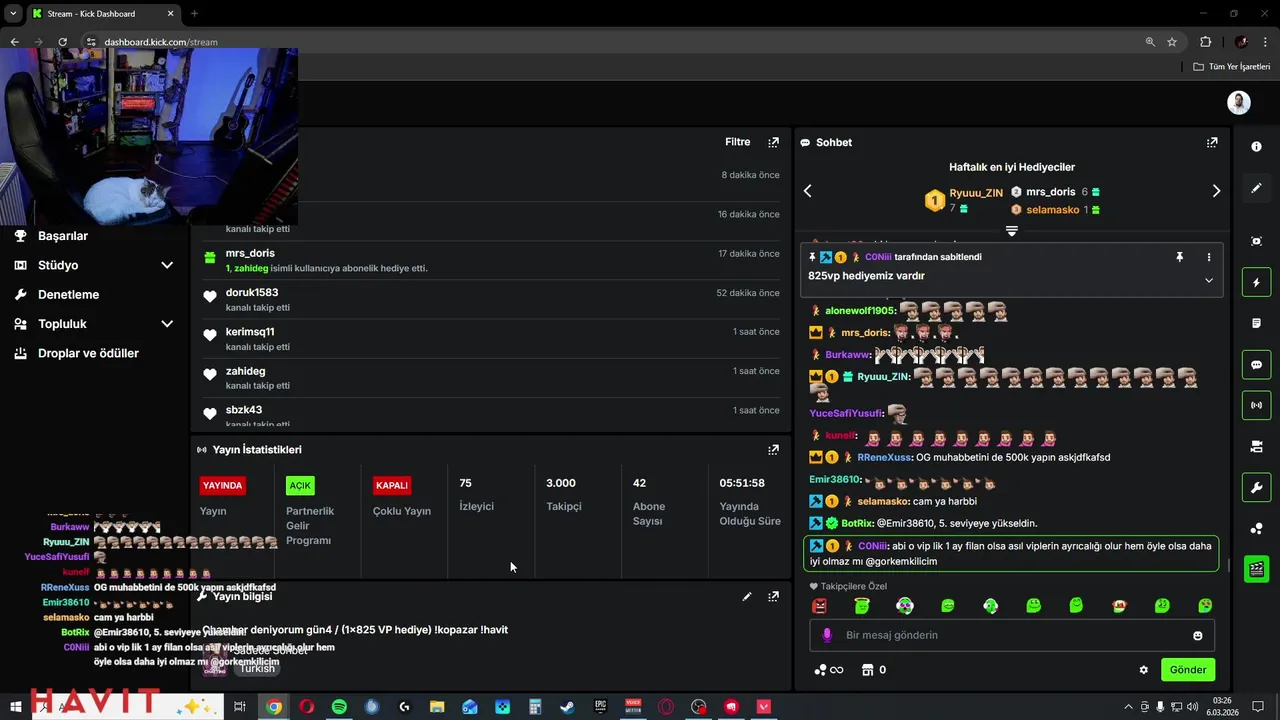Click the clip capture icon in right sidebar
This screenshot has width=1280, height=720.
pyautogui.click(x=1256, y=241)
